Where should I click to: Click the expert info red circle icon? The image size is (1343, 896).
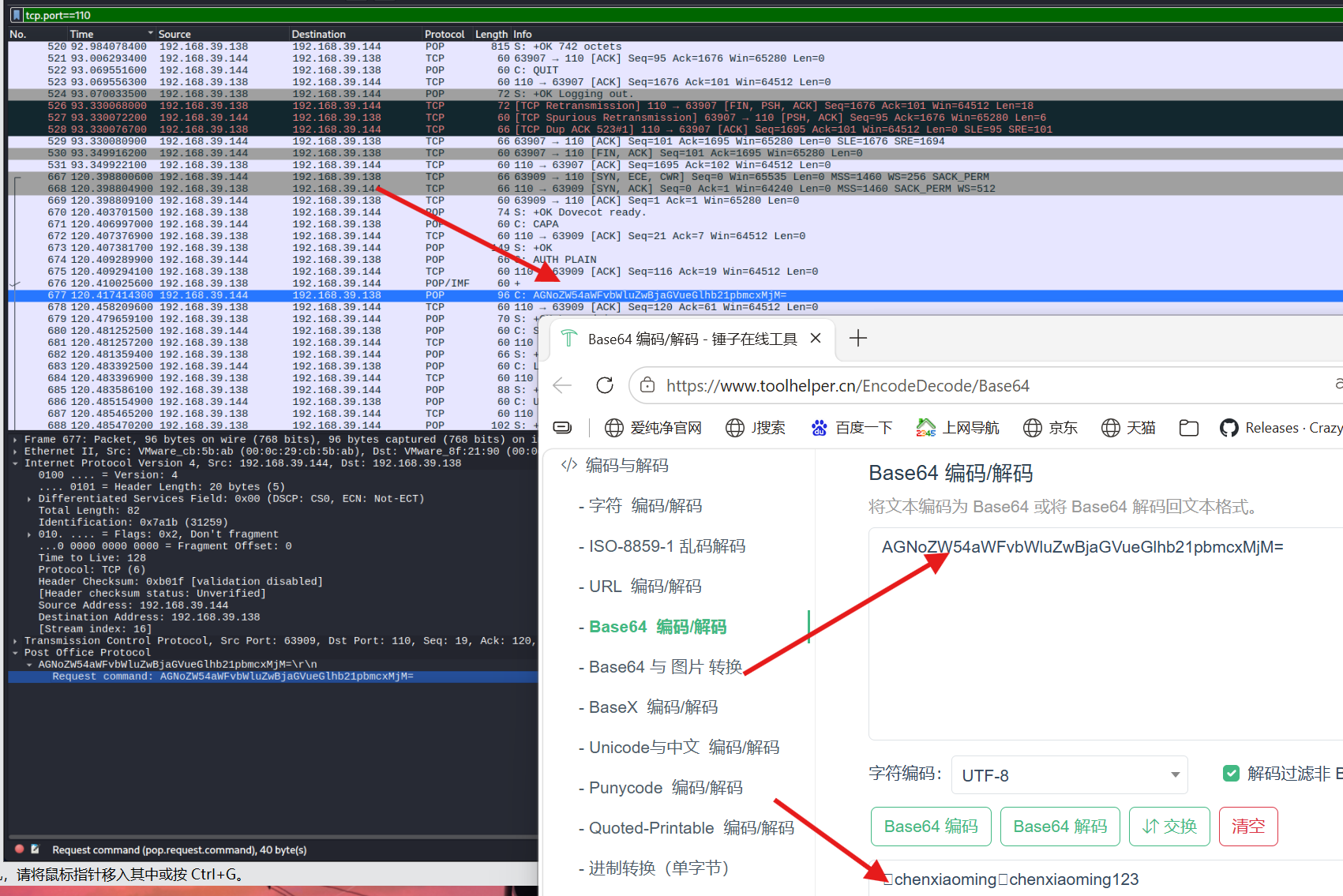pyautogui.click(x=20, y=849)
